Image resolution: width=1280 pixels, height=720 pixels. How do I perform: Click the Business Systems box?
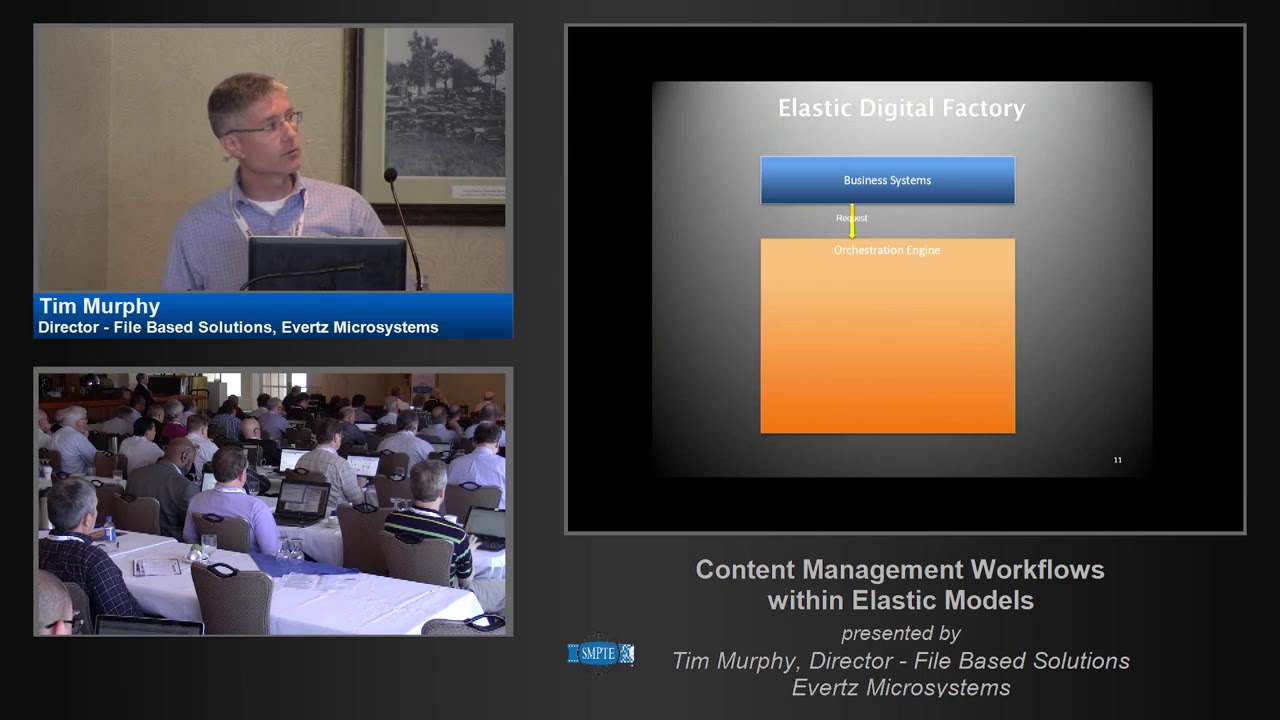(887, 180)
